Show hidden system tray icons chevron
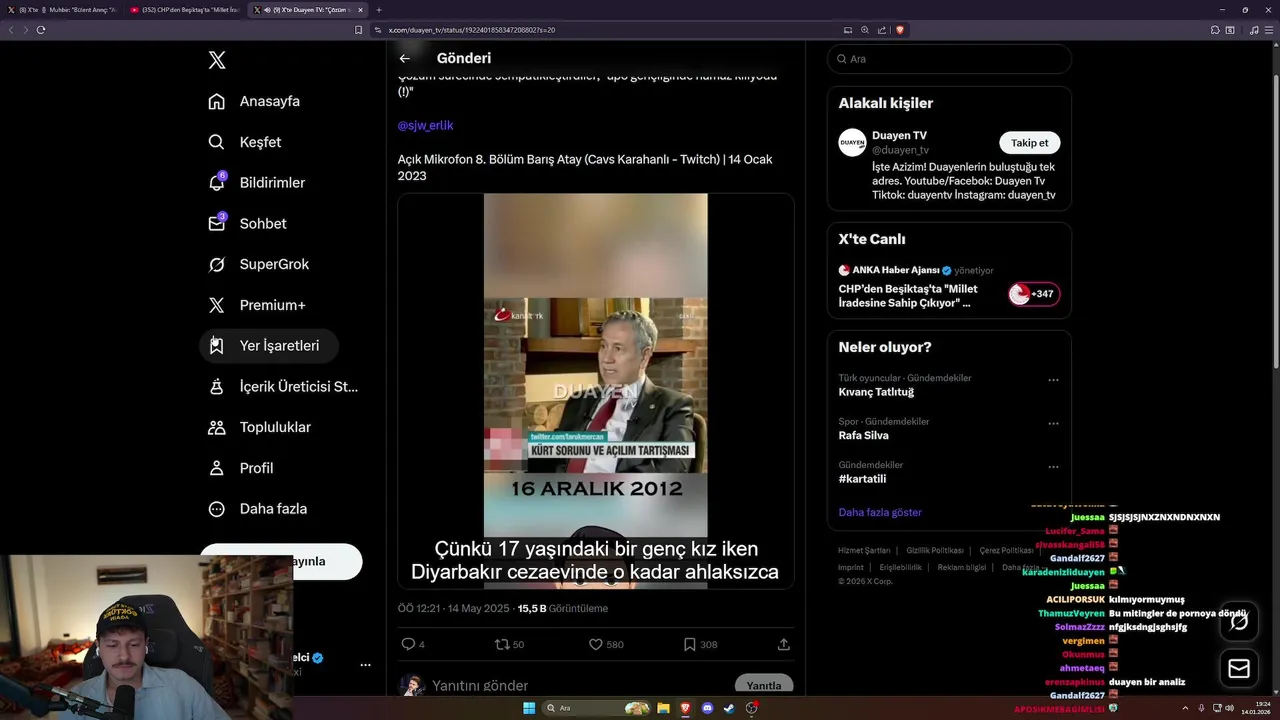The height and width of the screenshot is (720, 1280). tap(1186, 708)
